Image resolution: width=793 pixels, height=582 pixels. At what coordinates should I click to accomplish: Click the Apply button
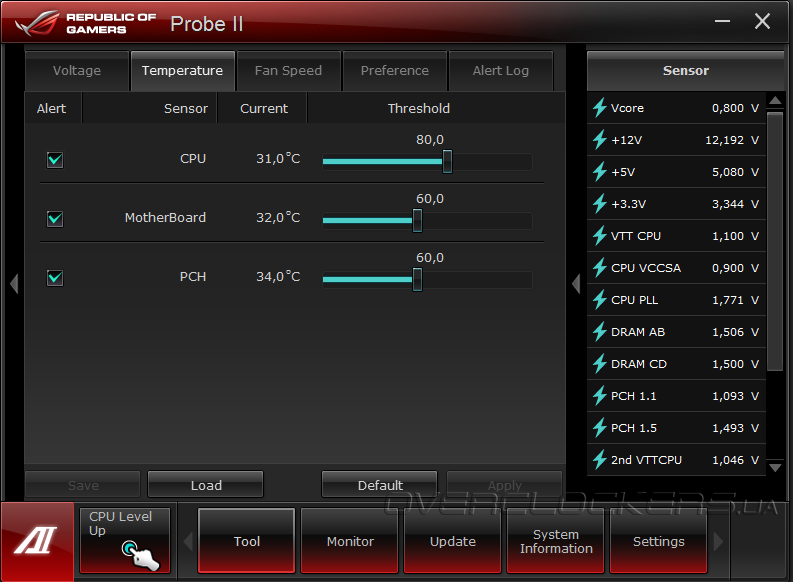504,485
